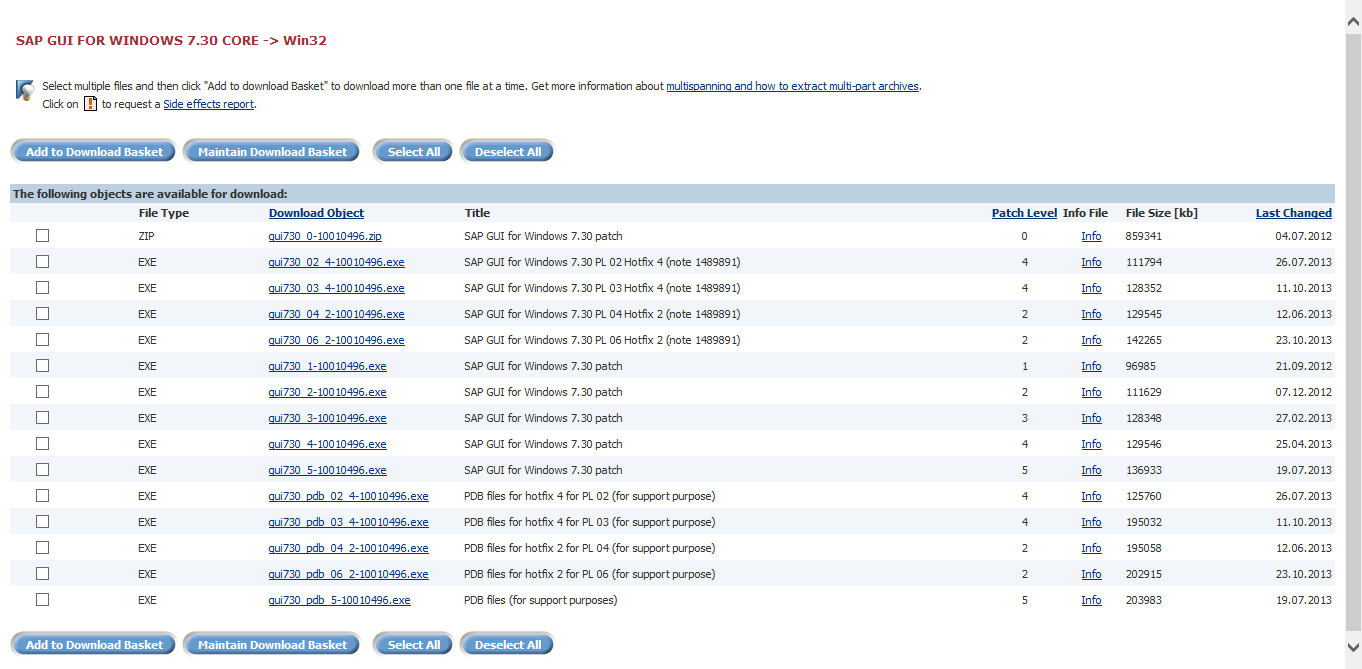
Task: Tick checkbox for gui730_5-10010496.exe
Action: tap(42, 470)
